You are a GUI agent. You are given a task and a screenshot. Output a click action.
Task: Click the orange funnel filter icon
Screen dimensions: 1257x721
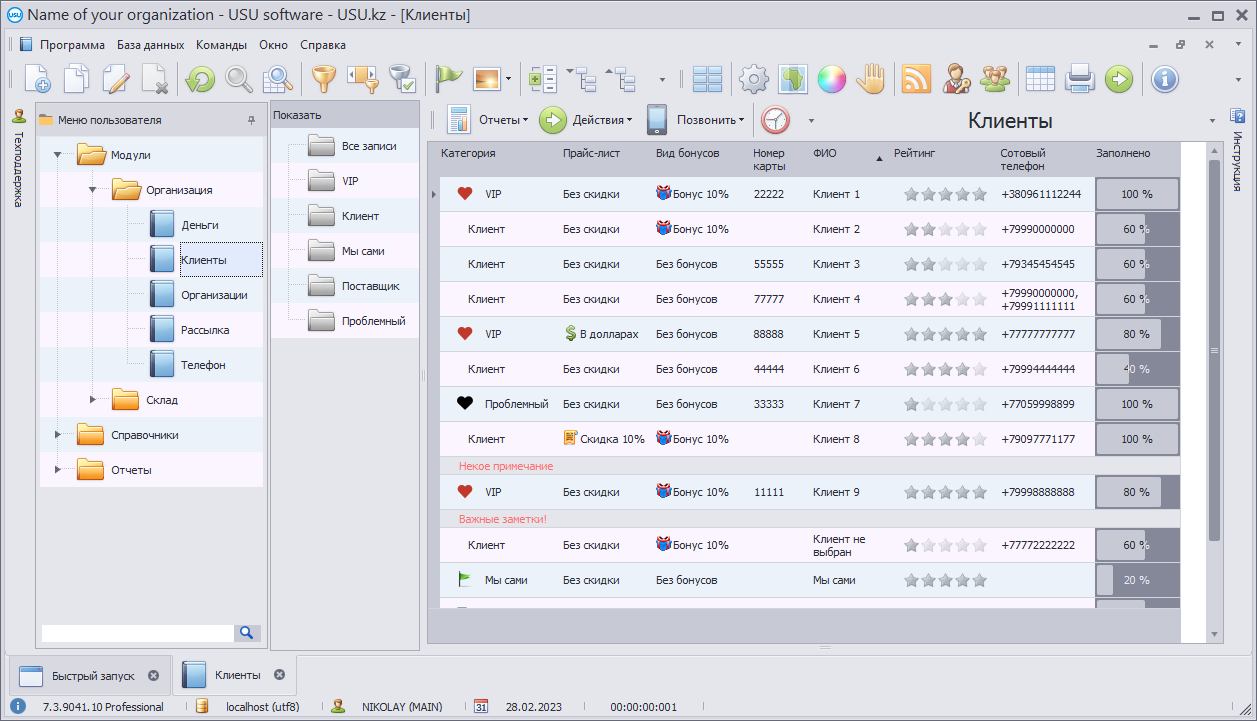pos(323,79)
